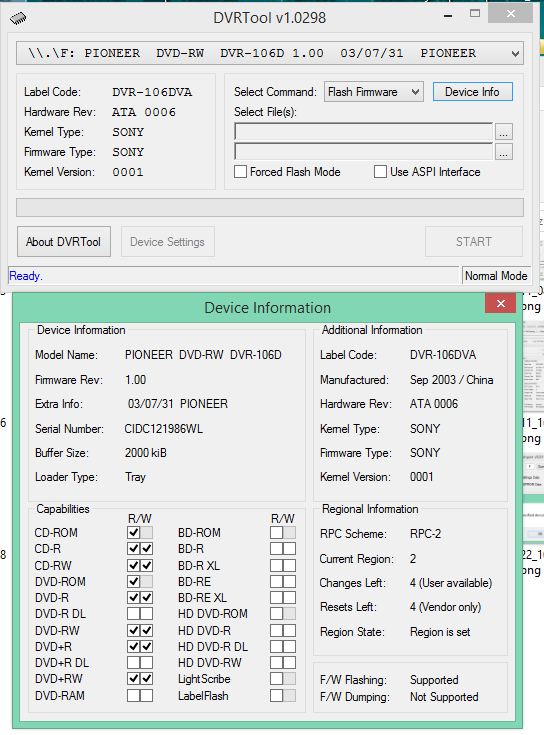Click the 4 (User available) changes value
Image resolution: width=544 pixels, height=735 pixels.
pyautogui.click(x=451, y=583)
